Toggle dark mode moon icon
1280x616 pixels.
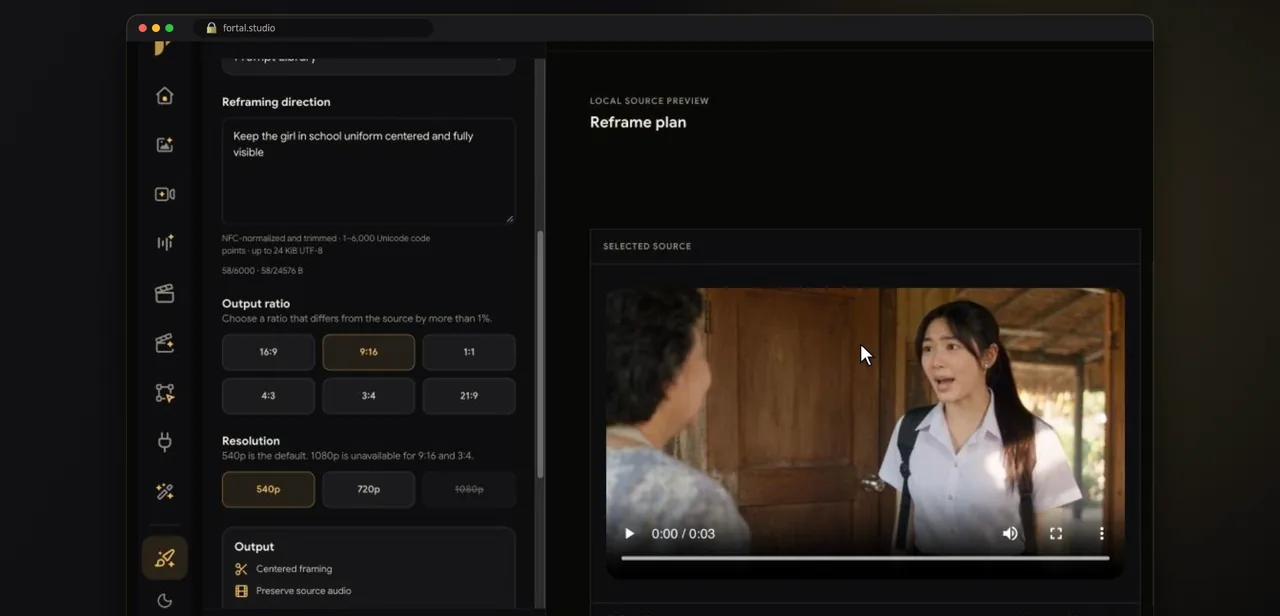(165, 600)
